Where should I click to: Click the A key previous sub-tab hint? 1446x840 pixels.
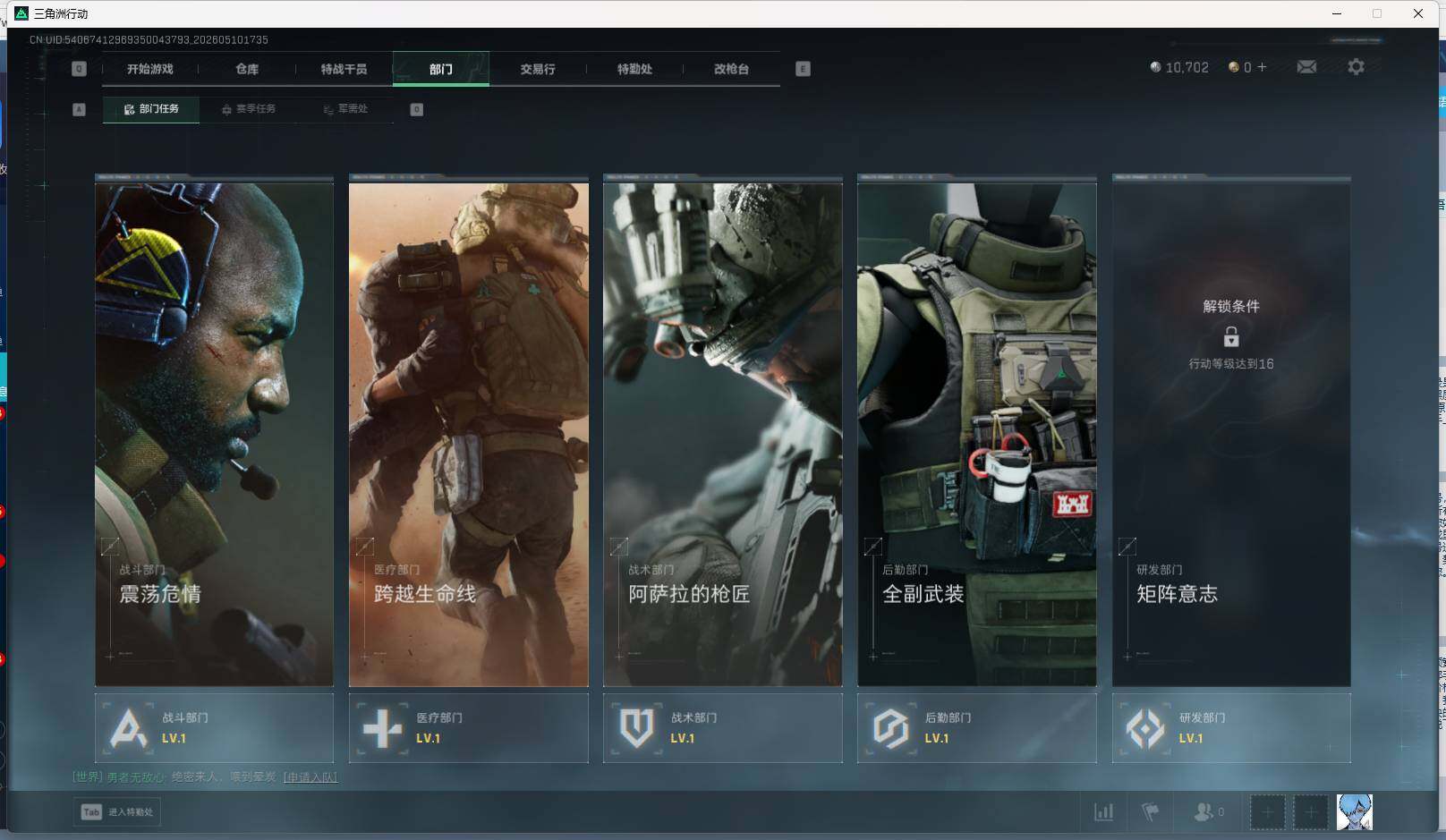click(79, 109)
